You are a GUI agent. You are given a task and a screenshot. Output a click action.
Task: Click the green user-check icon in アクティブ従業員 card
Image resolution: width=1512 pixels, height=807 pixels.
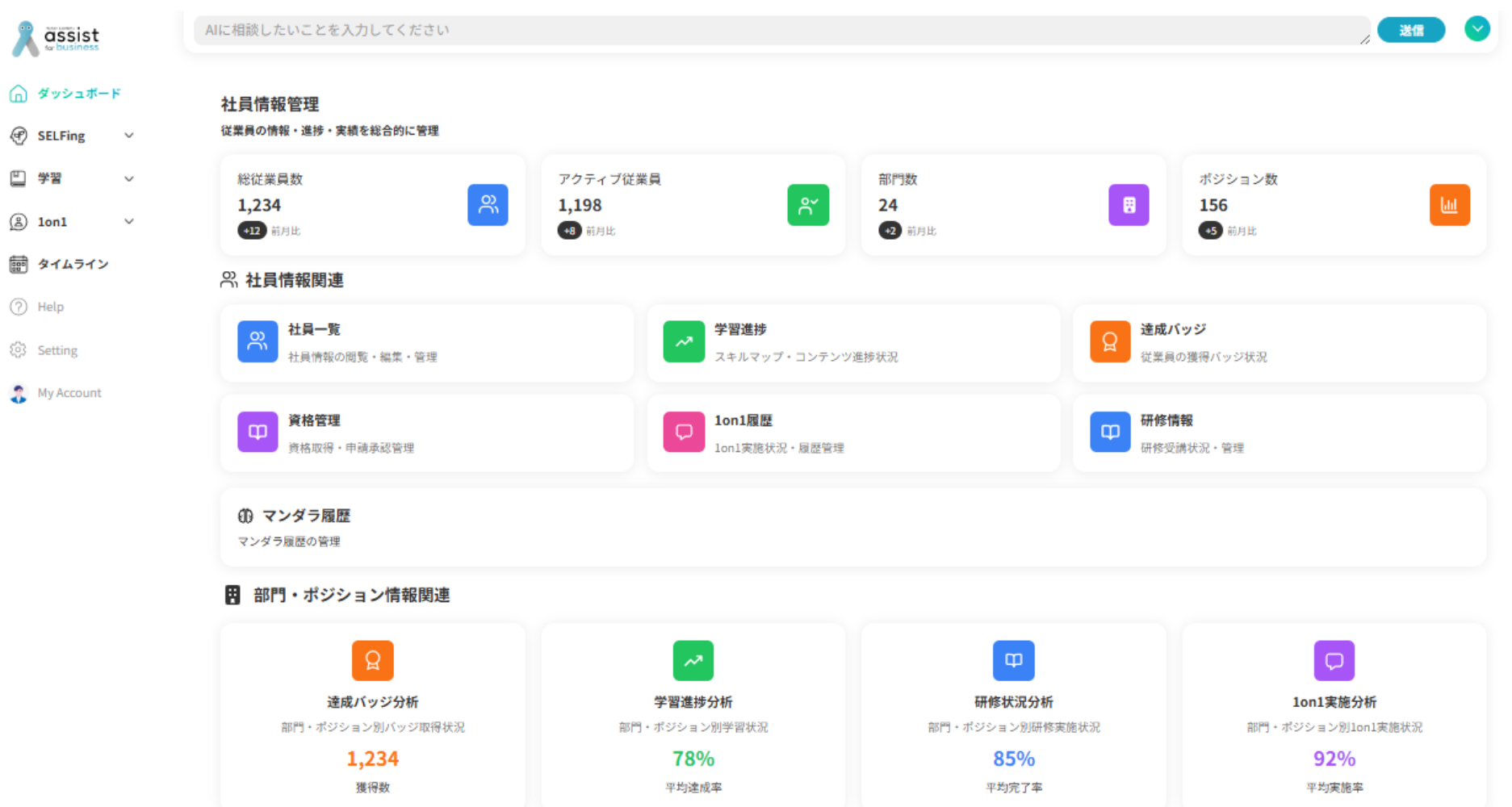808,204
